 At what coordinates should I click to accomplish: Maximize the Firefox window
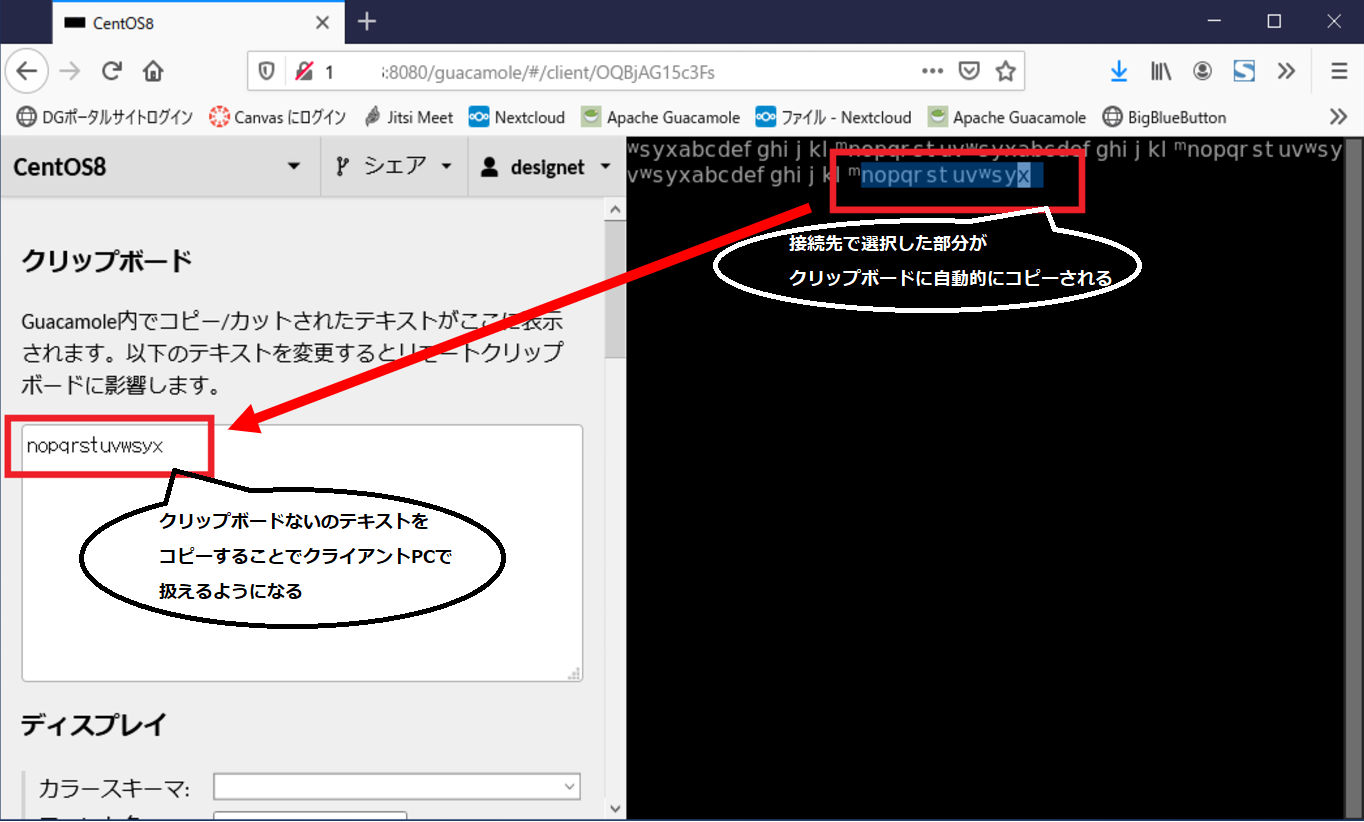[x=1274, y=21]
